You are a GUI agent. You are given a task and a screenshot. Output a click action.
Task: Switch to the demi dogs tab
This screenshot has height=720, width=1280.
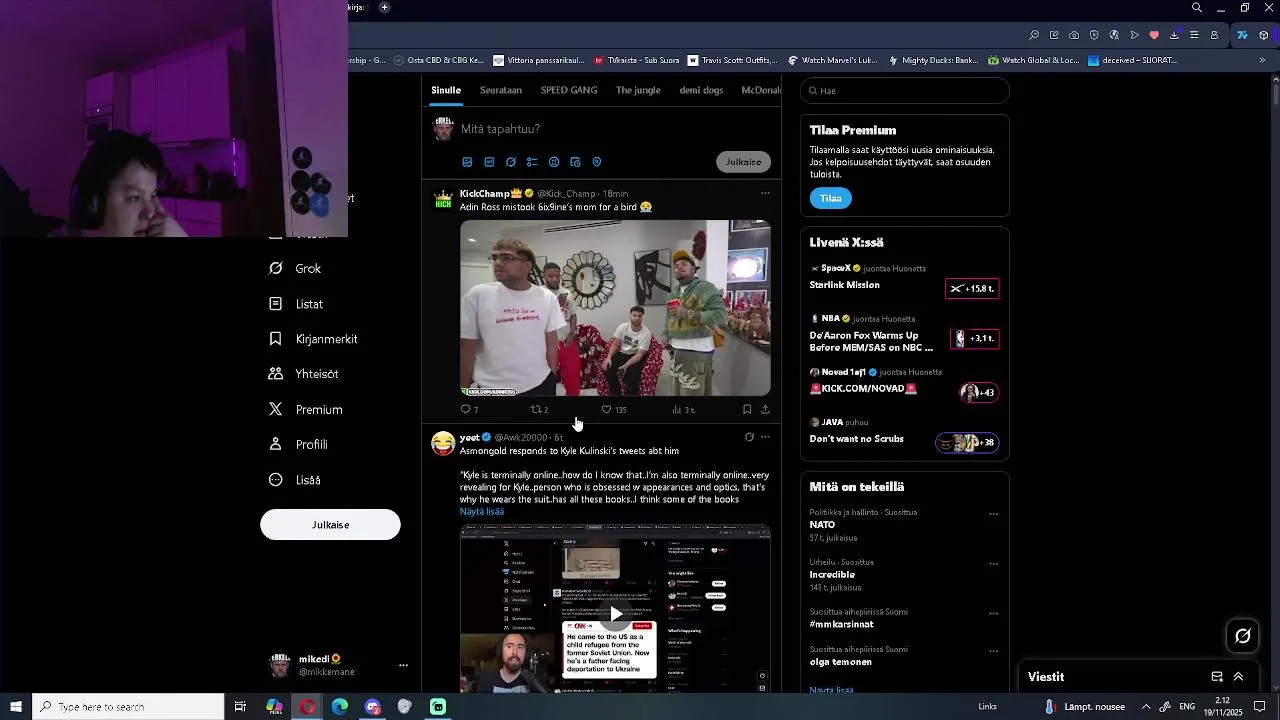(701, 90)
